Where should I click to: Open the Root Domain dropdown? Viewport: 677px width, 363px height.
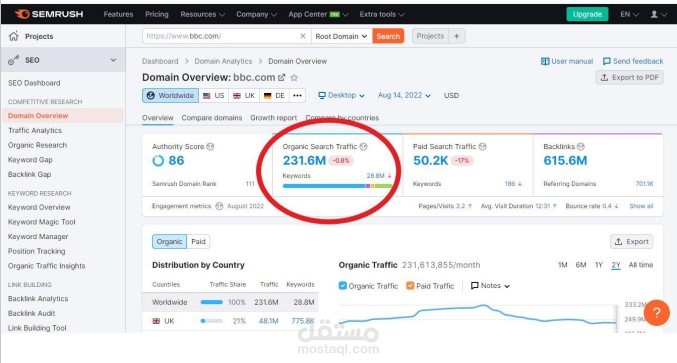tap(341, 36)
